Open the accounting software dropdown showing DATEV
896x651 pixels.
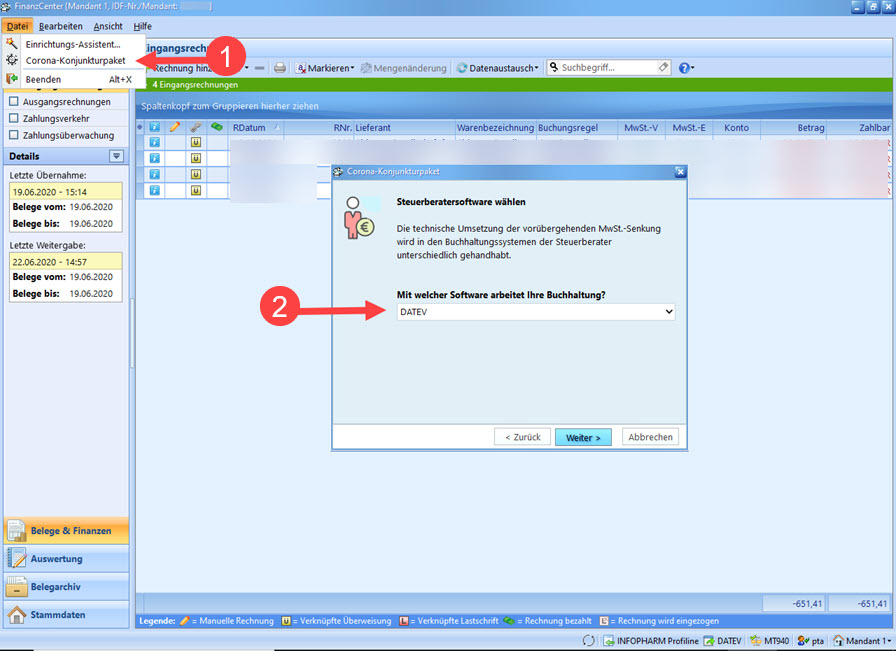(534, 312)
